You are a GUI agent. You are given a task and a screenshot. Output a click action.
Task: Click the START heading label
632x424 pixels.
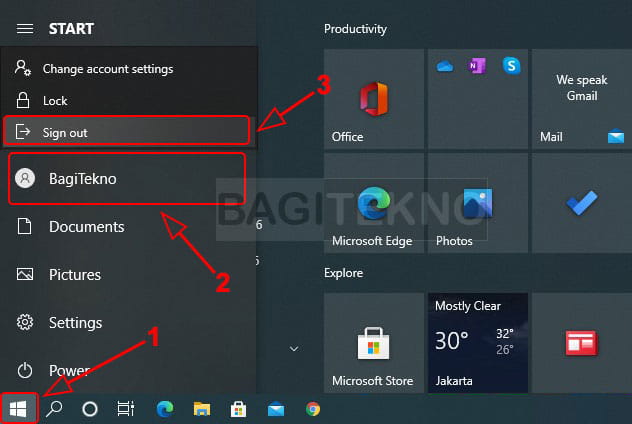[x=71, y=29]
